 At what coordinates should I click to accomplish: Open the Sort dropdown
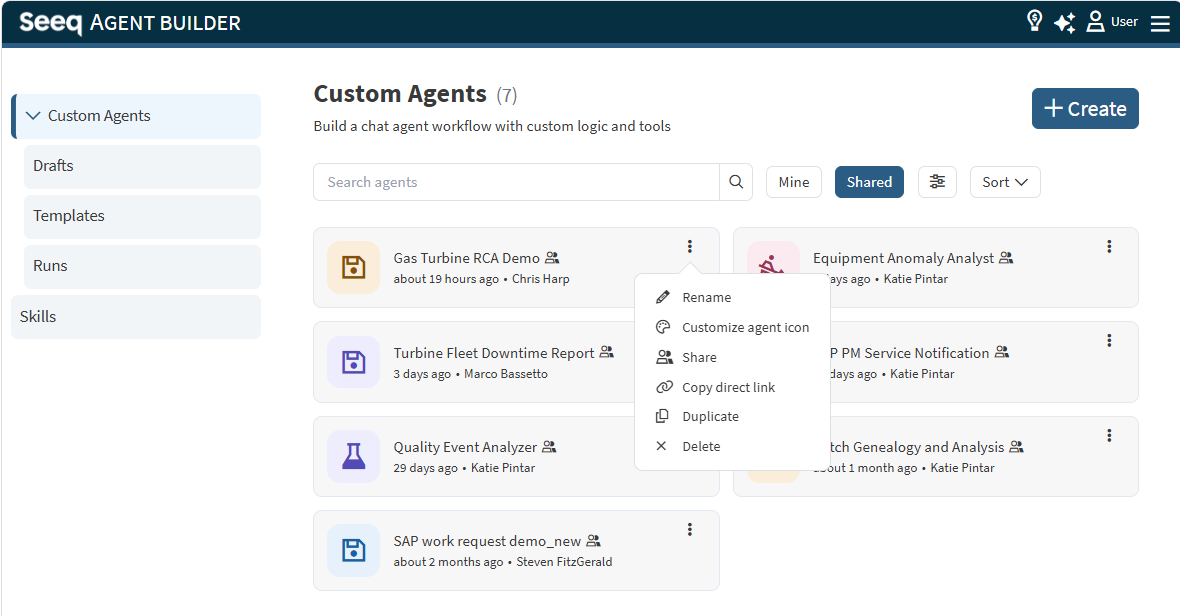point(1005,182)
